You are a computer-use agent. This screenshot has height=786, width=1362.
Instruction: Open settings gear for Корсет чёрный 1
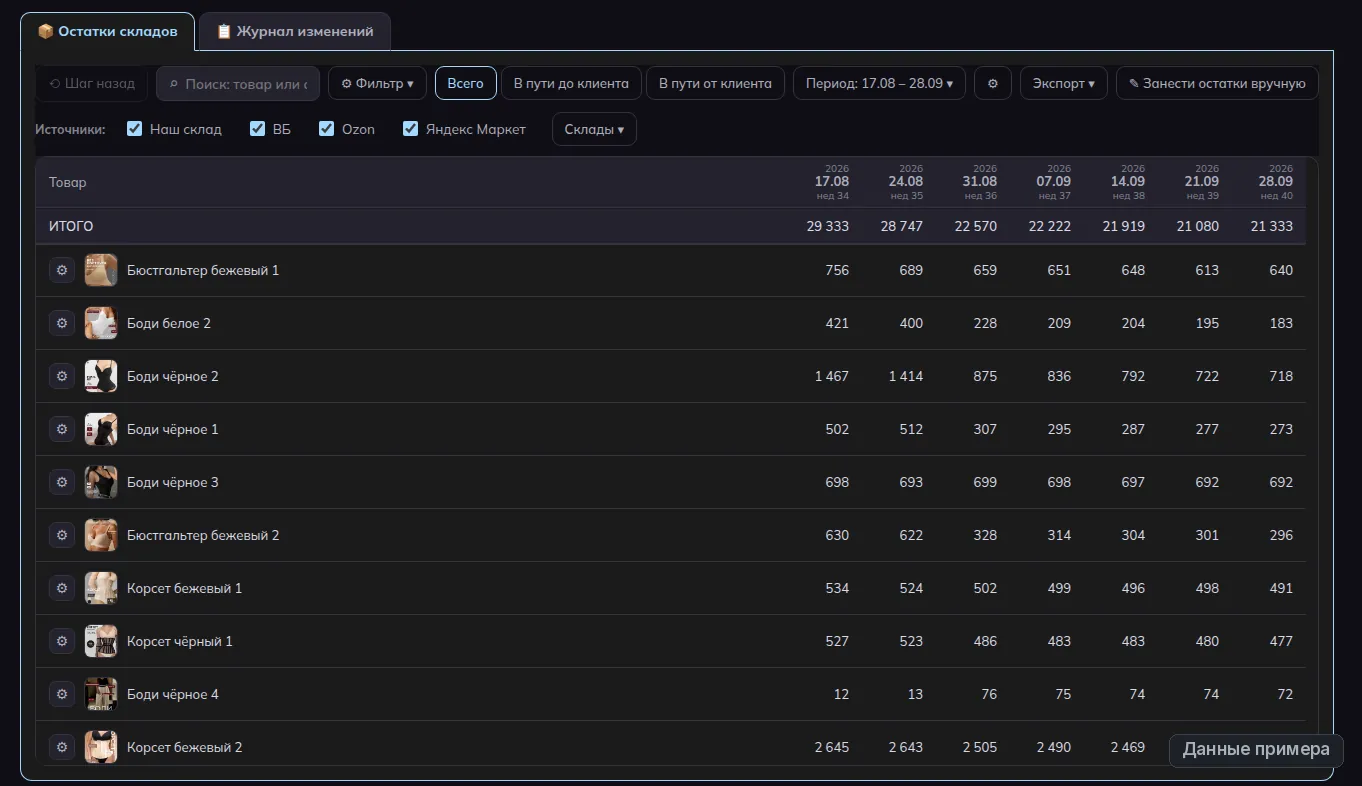62,641
